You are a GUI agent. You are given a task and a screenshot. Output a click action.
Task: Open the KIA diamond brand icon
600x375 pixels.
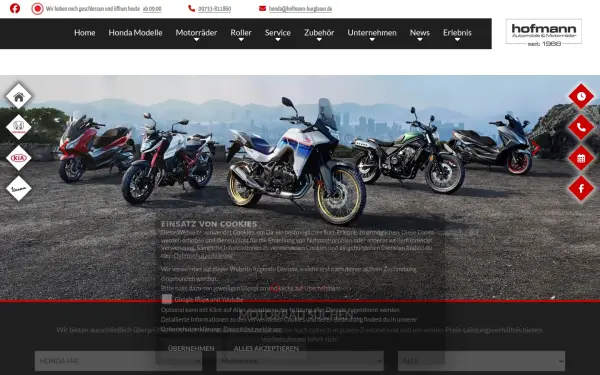pyautogui.click(x=18, y=158)
